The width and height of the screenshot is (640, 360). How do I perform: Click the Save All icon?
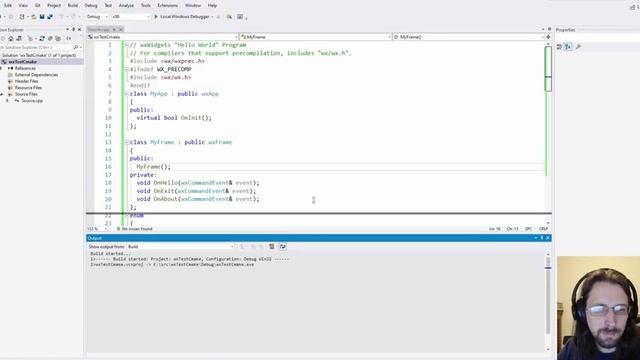coord(50,17)
